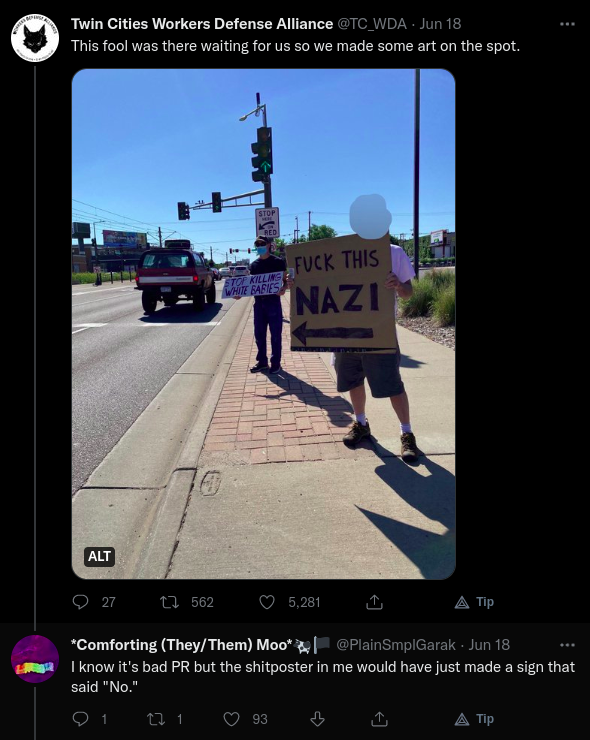Reply to the Twin Cities Workers Defense Alliance tweet
The image size is (590, 740).
pos(81,602)
